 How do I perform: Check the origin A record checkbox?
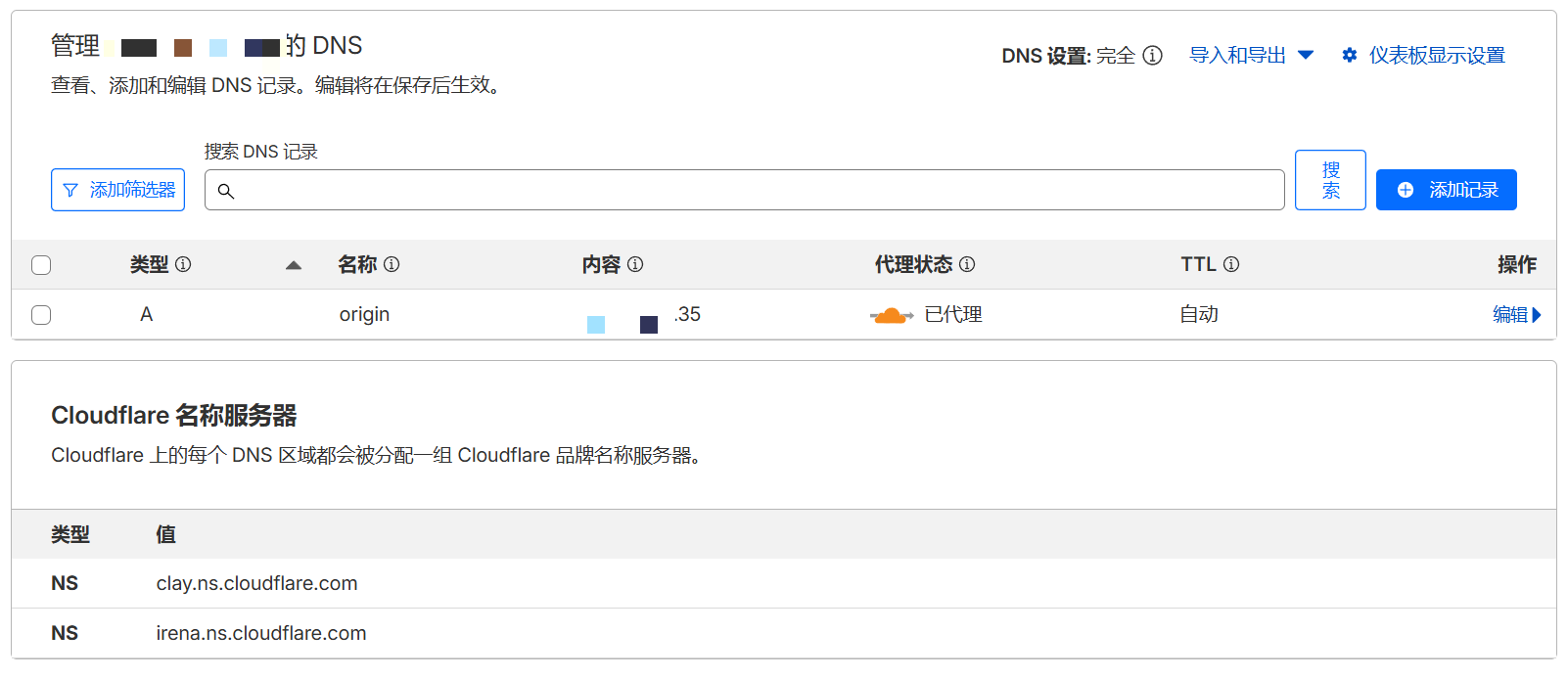pyautogui.click(x=41, y=315)
